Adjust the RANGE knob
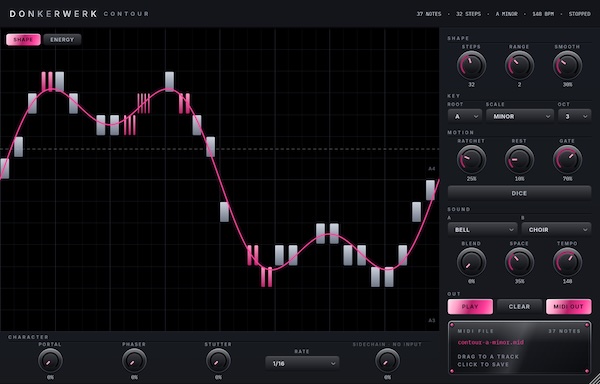The height and width of the screenshot is (384, 600). pos(519,65)
